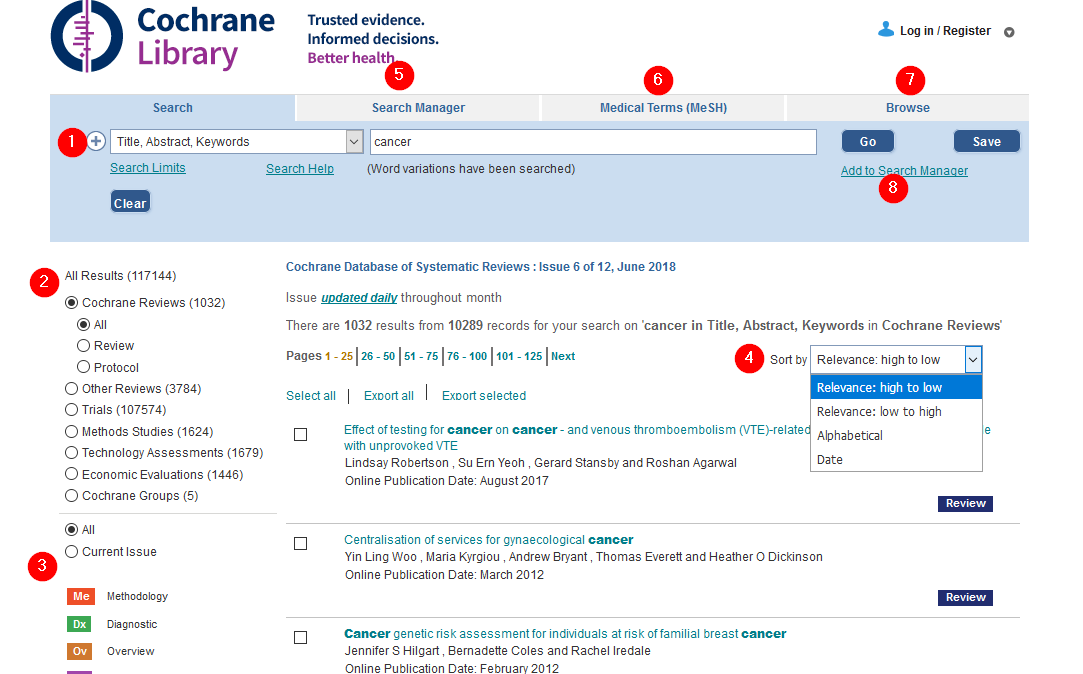Switch to the Search Manager tab
The width and height of the screenshot is (1083, 674).
click(418, 108)
